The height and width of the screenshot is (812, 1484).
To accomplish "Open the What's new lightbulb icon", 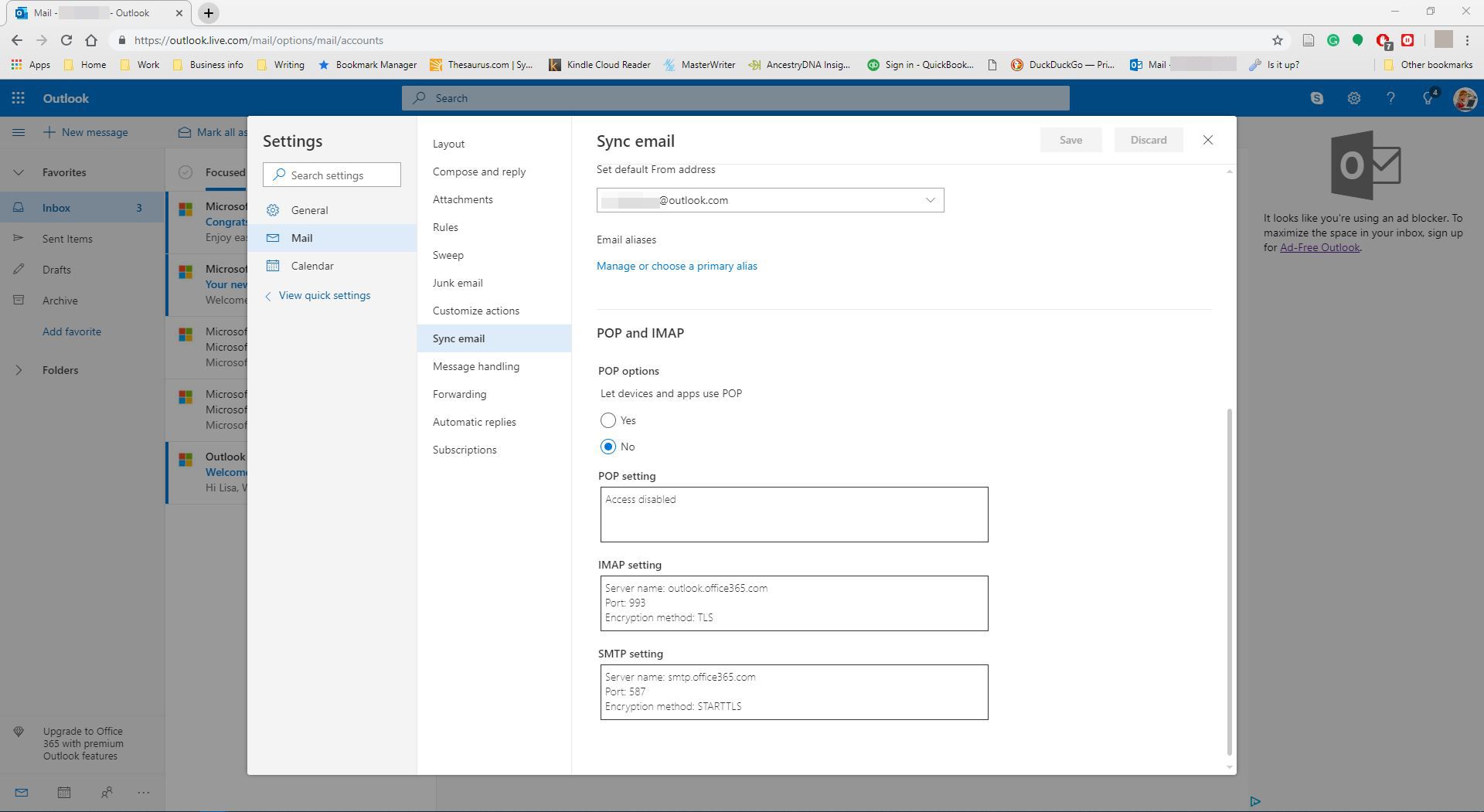I will [x=1428, y=98].
